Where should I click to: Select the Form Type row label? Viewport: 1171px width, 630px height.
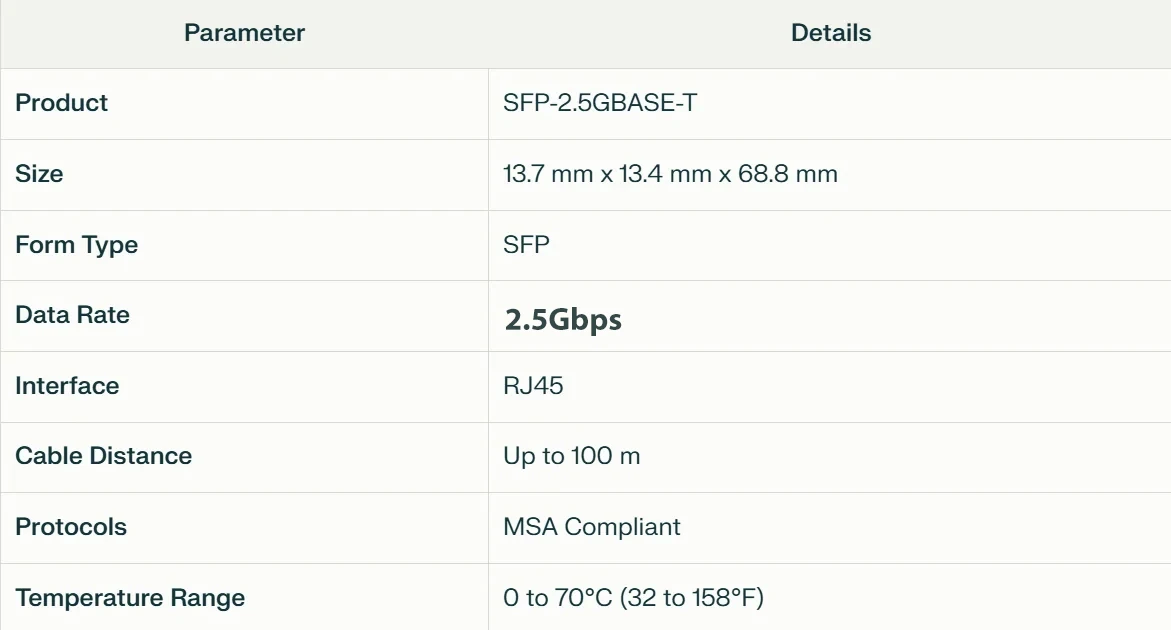point(77,245)
